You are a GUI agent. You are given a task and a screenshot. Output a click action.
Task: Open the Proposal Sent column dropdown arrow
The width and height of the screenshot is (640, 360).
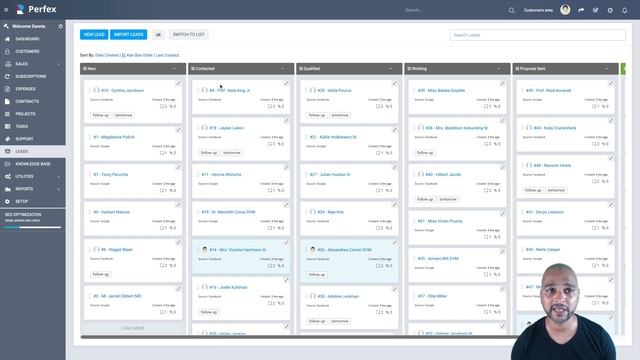[x=607, y=69]
